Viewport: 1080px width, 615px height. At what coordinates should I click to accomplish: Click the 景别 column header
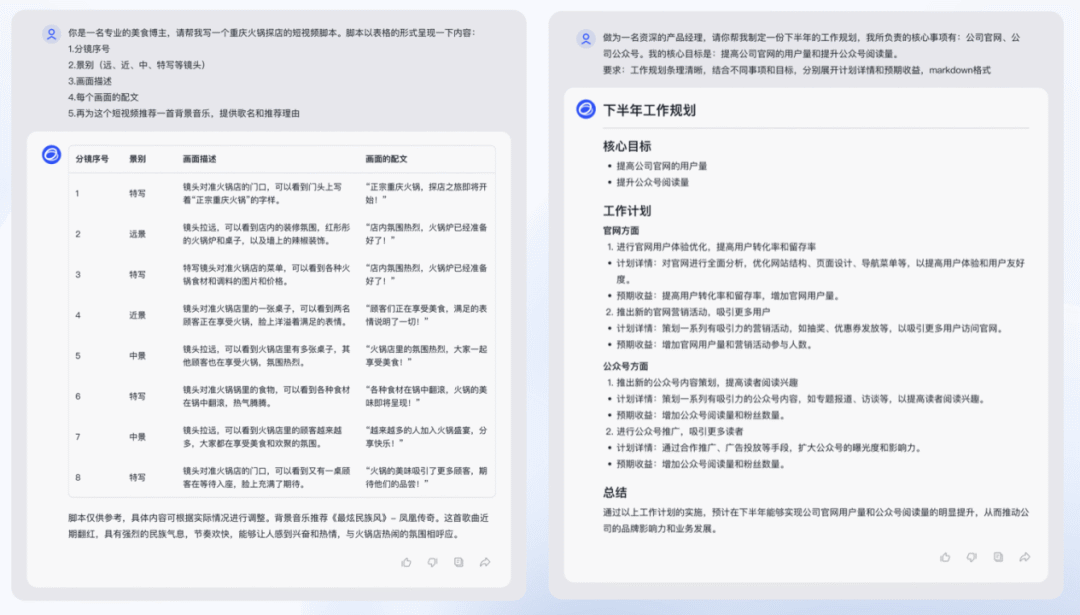tap(137, 159)
